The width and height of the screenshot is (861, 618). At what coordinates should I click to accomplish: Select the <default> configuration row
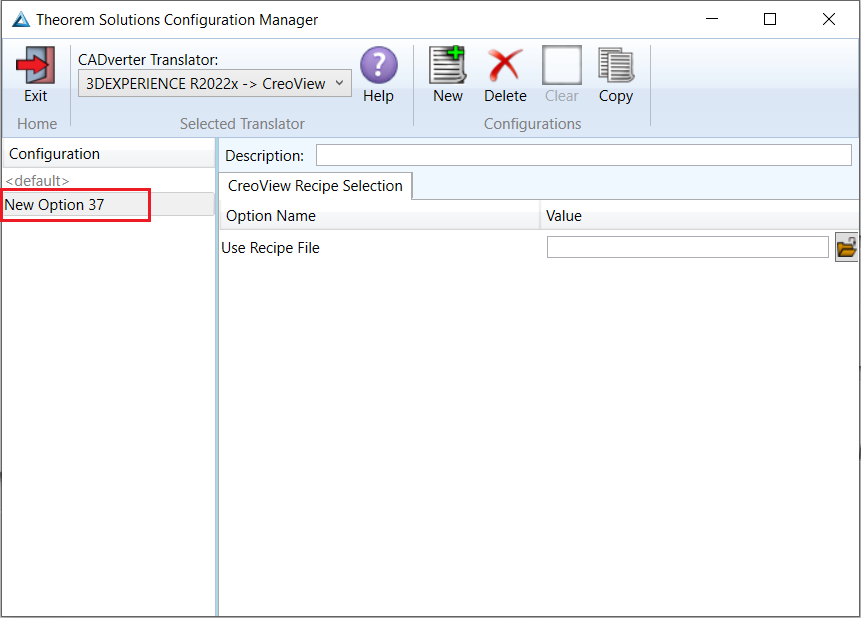coord(108,181)
